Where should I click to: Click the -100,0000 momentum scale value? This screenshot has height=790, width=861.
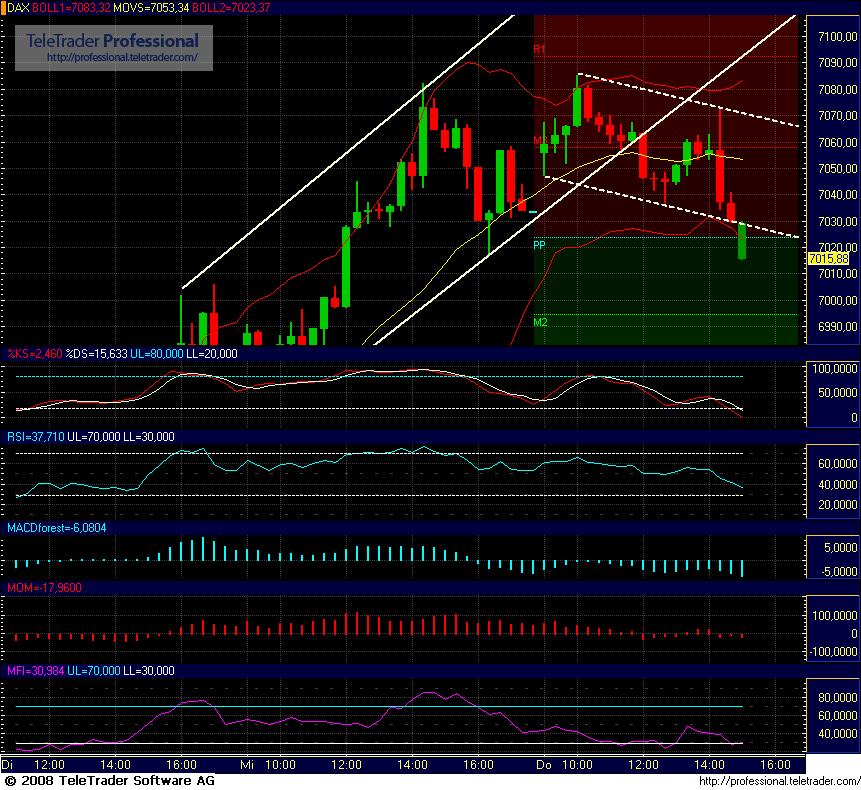[835, 652]
